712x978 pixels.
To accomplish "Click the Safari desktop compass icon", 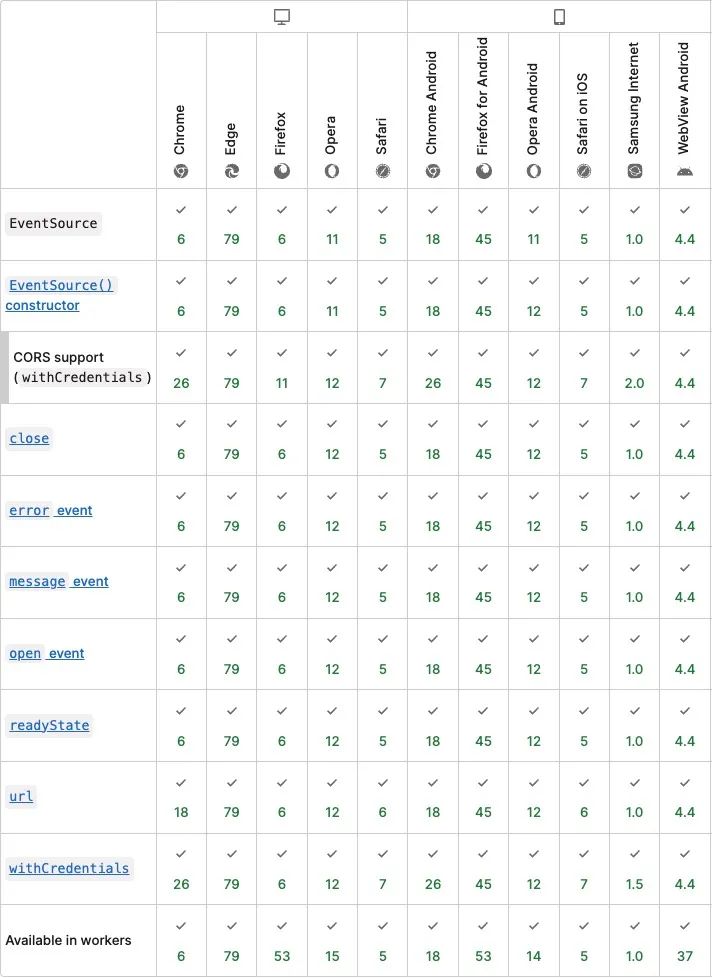I will pyautogui.click(x=383, y=171).
